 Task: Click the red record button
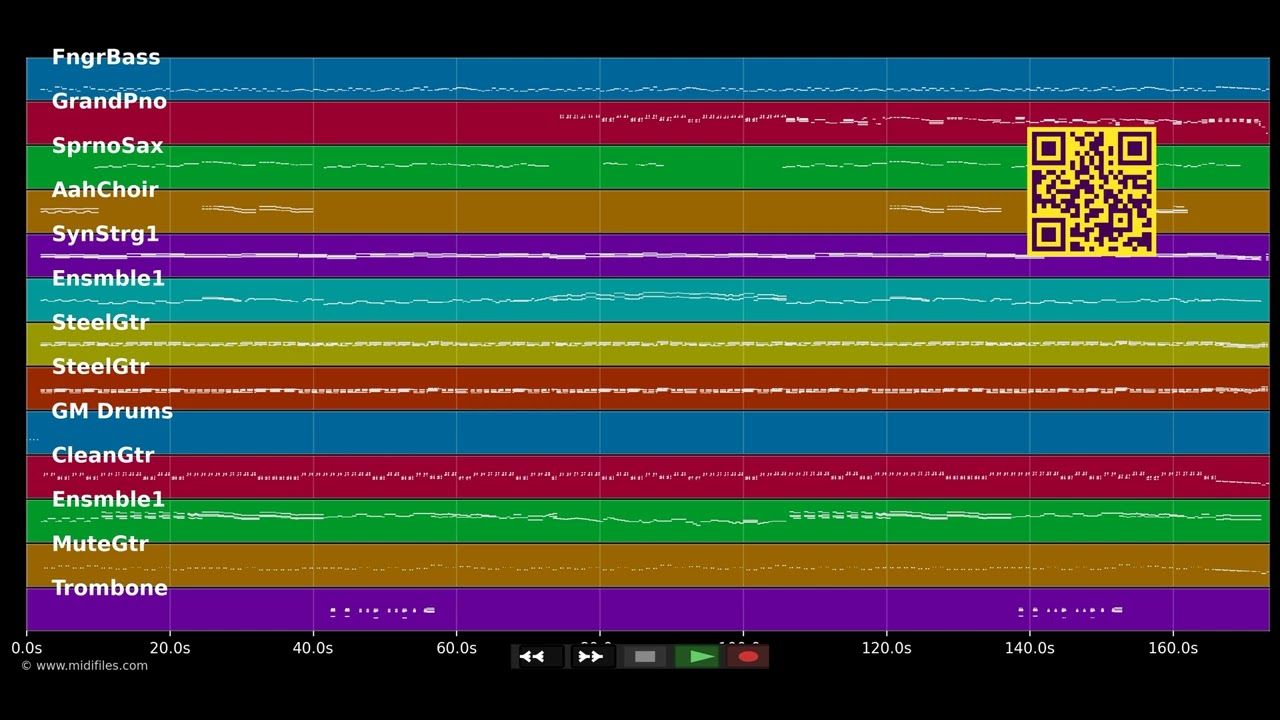748,657
